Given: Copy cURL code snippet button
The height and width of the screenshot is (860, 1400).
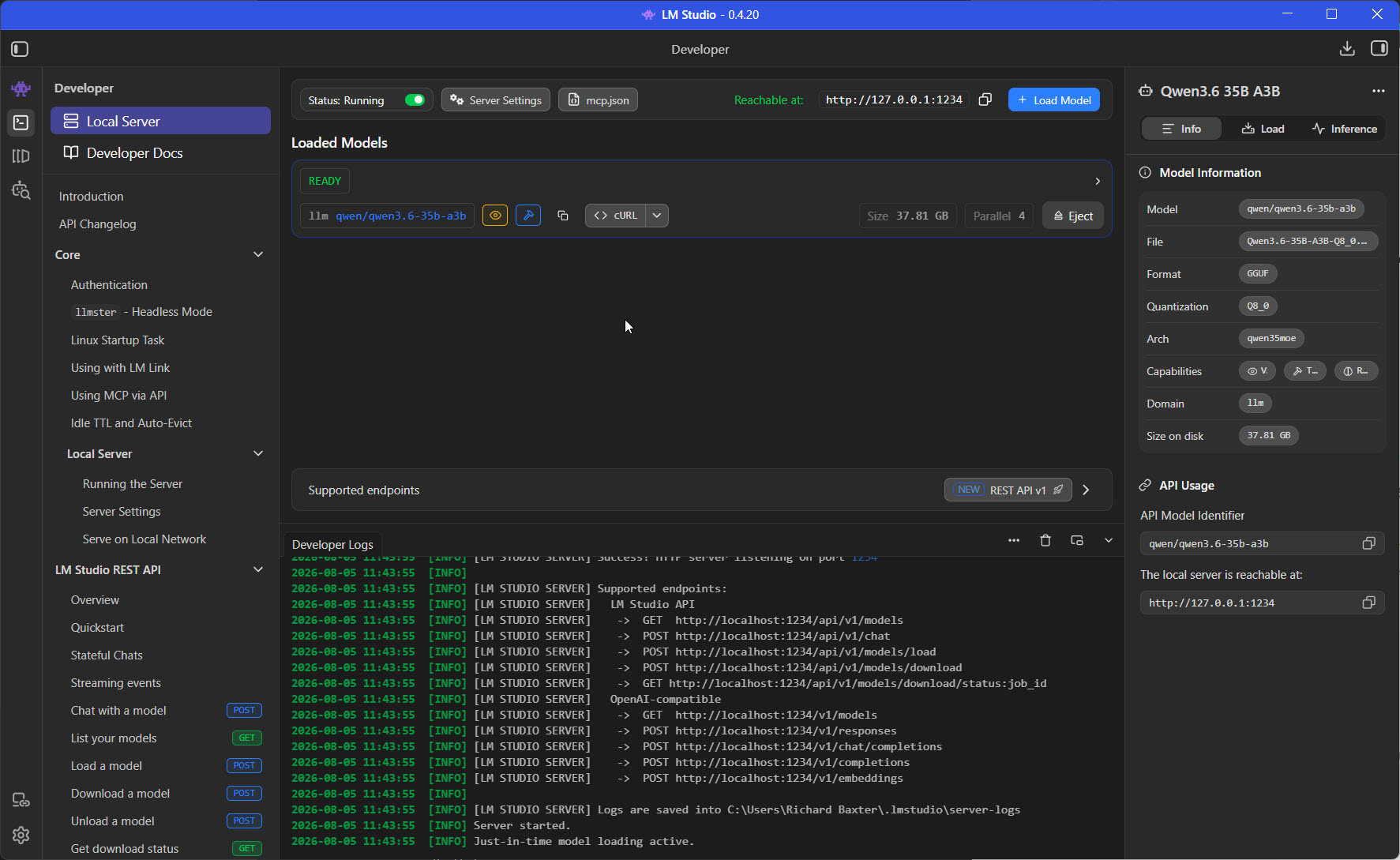Looking at the screenshot, I should click(x=615, y=216).
